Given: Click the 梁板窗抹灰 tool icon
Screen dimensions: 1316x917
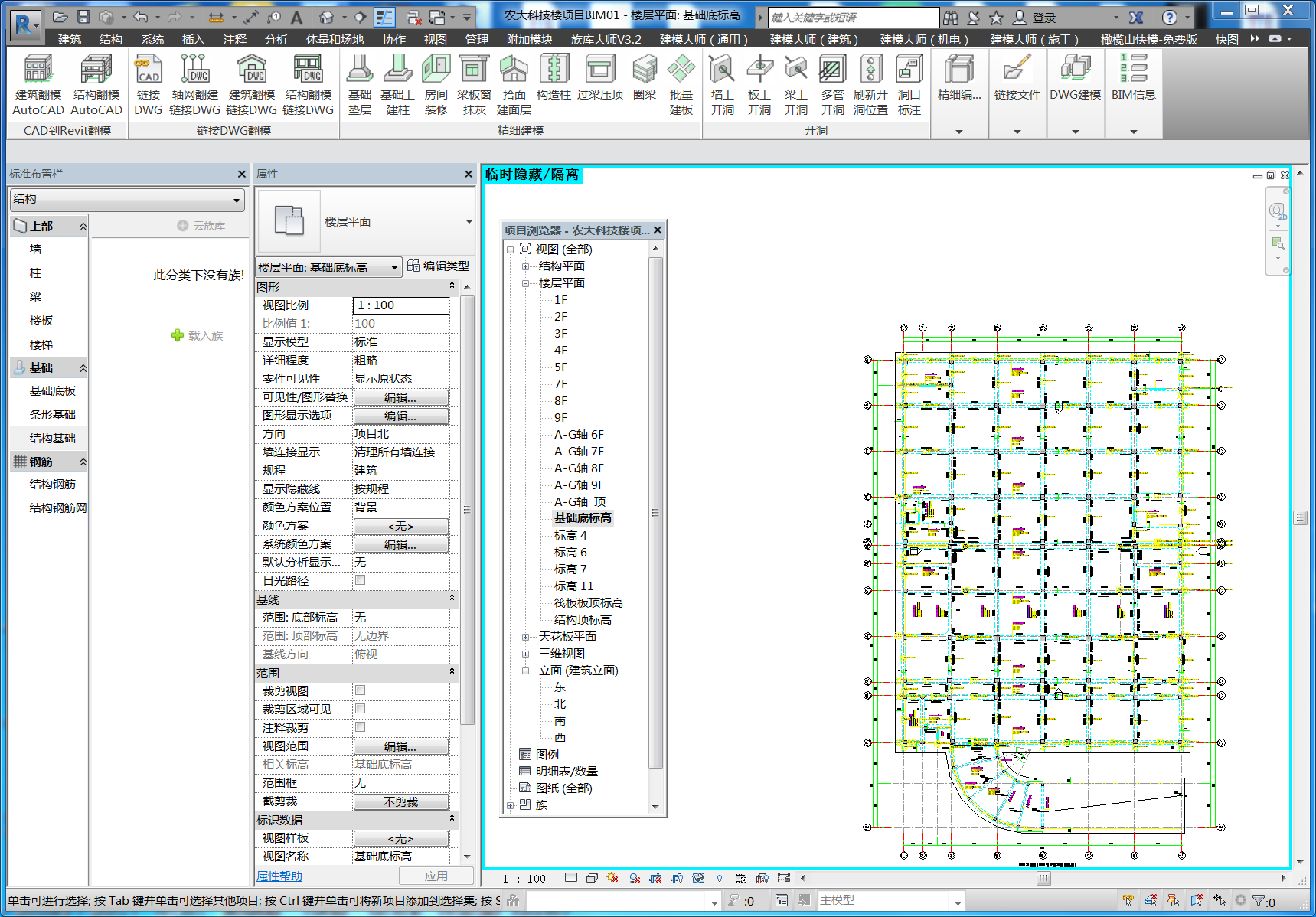Looking at the screenshot, I should click(474, 70).
